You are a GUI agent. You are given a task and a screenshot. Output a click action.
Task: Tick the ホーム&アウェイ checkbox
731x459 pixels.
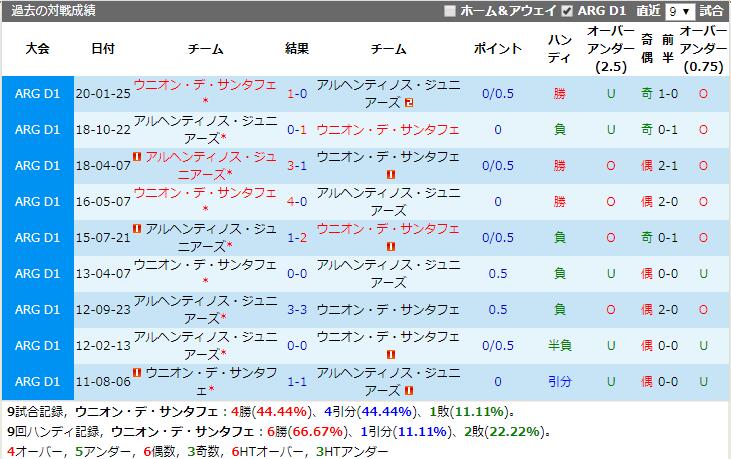coord(449,11)
